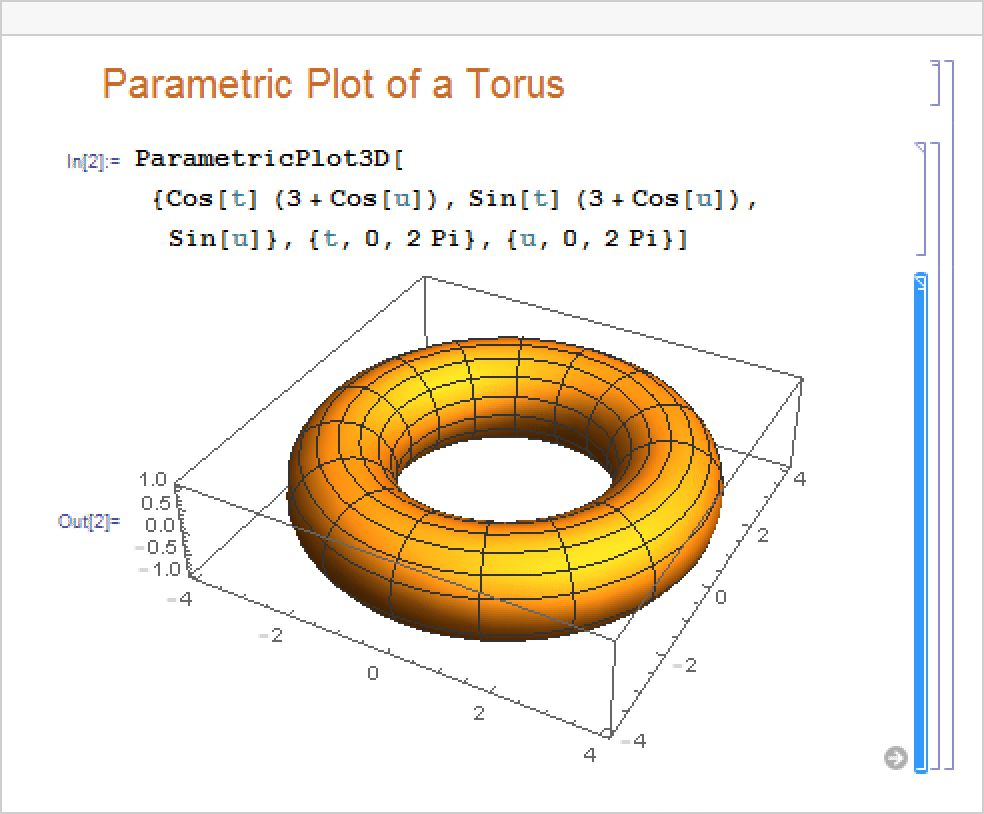Click the gray bar at top of notebook window
Viewport: 984px width, 814px height.
point(492,18)
